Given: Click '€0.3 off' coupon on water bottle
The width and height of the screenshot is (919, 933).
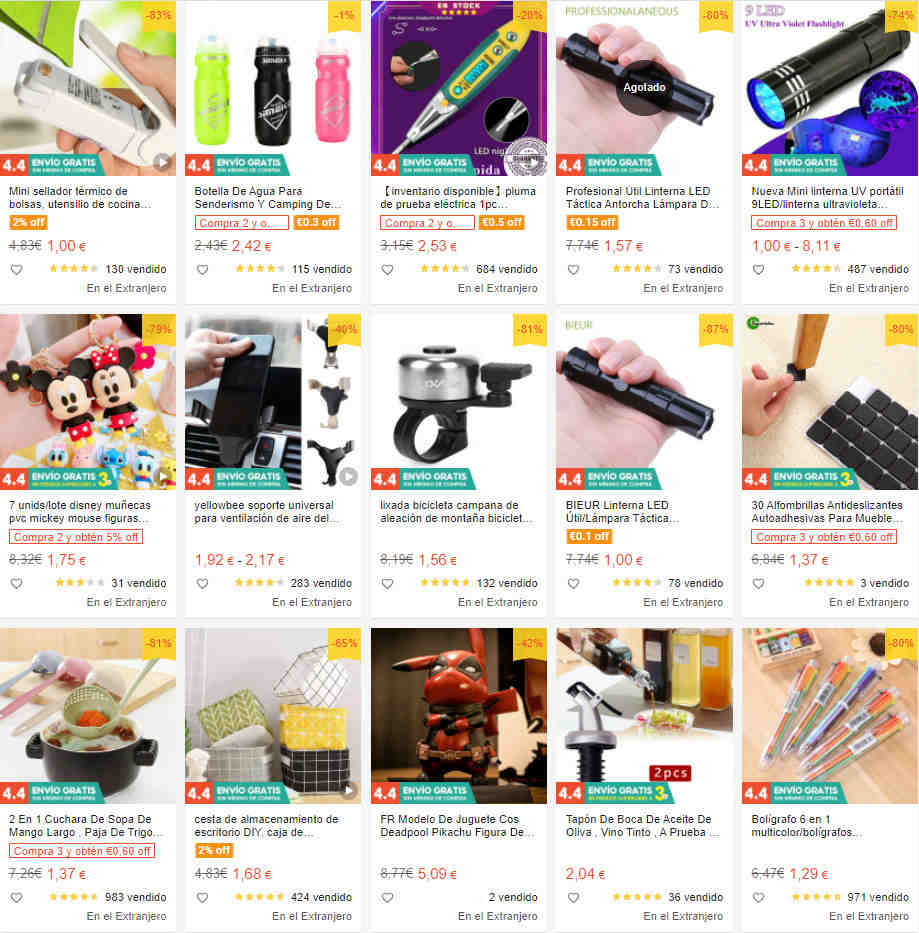Looking at the screenshot, I should tap(316, 223).
